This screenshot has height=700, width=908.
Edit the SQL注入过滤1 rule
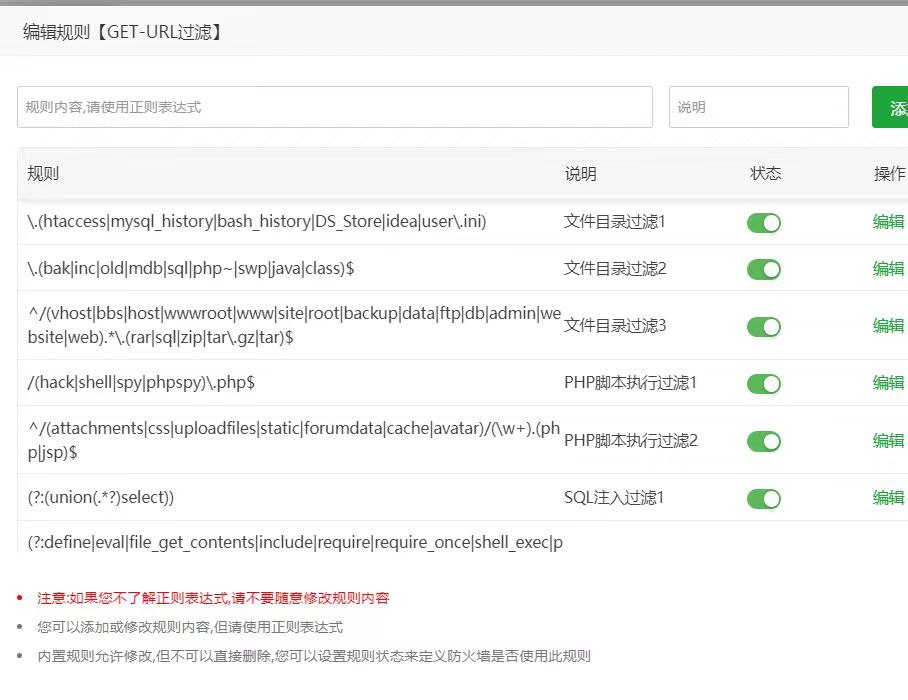pos(888,498)
